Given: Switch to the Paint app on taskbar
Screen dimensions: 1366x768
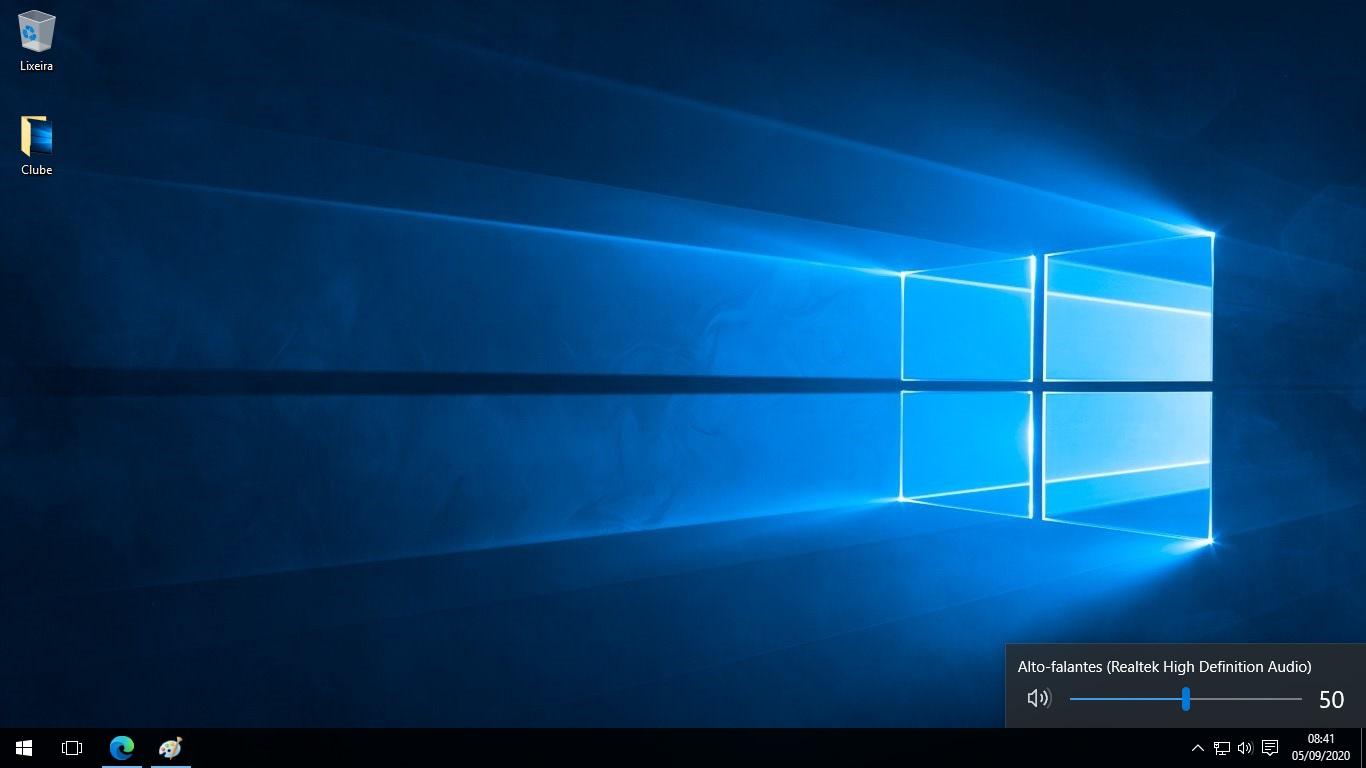Looking at the screenshot, I should coord(171,748).
